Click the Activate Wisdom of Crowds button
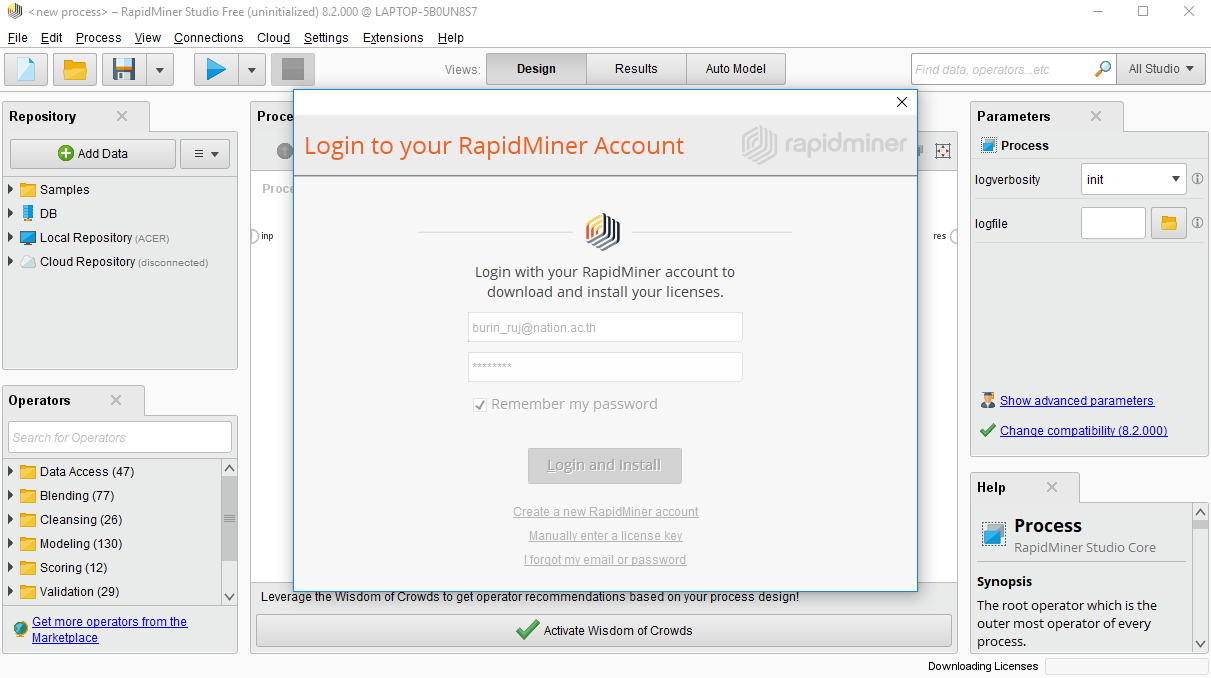The width and height of the screenshot is (1211, 678). [604, 631]
